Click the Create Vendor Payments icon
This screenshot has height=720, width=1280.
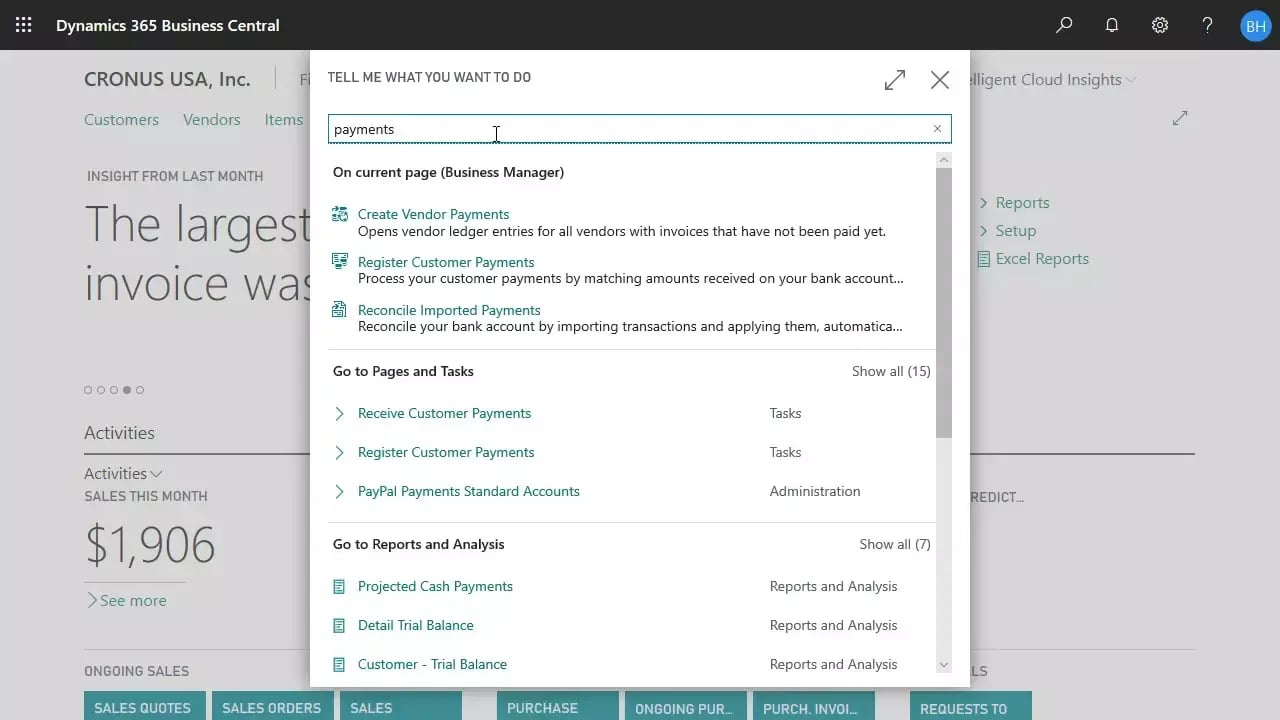[x=340, y=214]
